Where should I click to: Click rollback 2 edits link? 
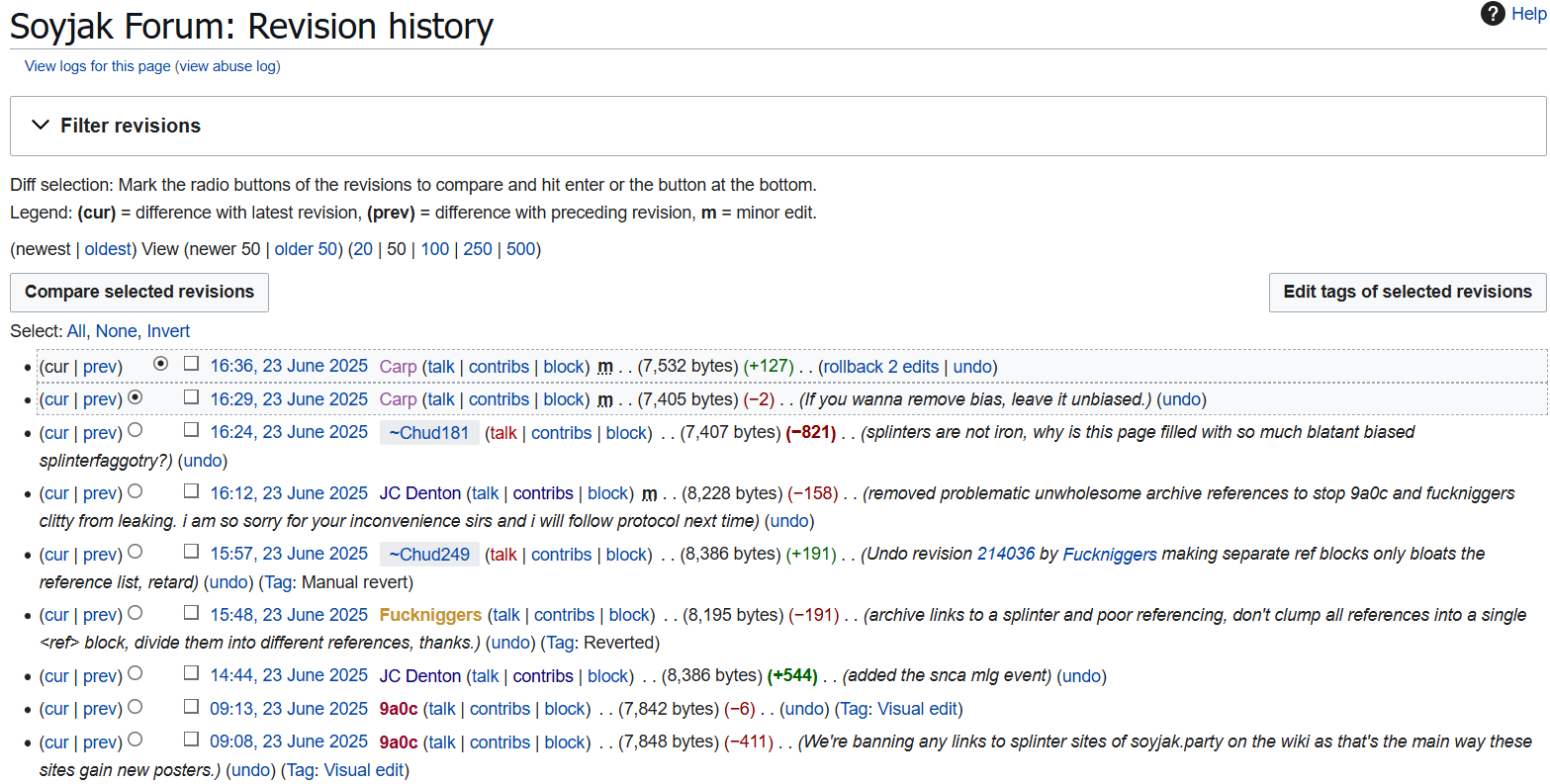pyautogui.click(x=881, y=367)
